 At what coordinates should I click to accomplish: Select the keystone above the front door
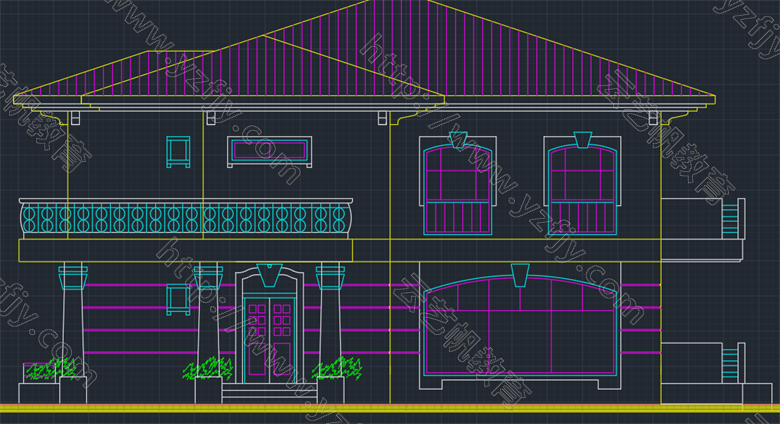[270, 275]
